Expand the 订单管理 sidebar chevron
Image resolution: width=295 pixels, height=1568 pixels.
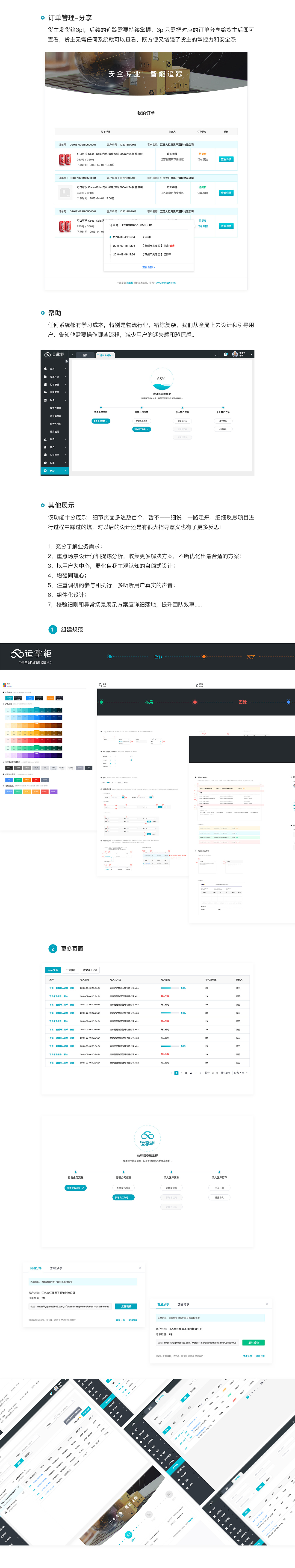[x=65, y=384]
